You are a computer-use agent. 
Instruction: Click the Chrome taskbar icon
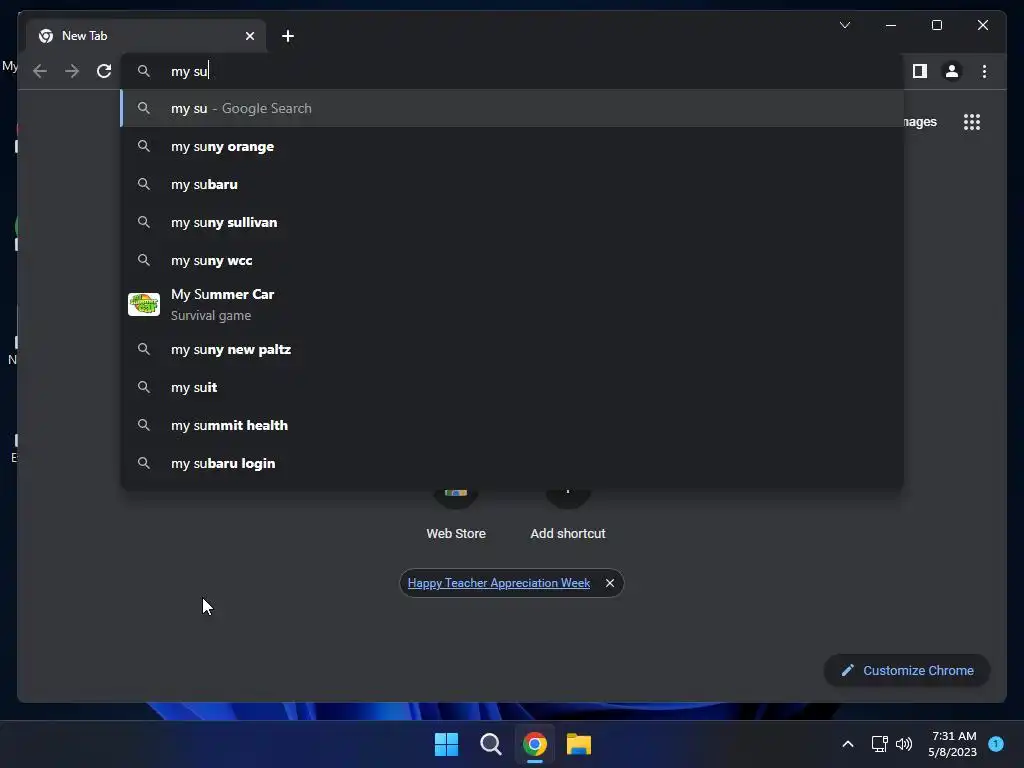534,744
